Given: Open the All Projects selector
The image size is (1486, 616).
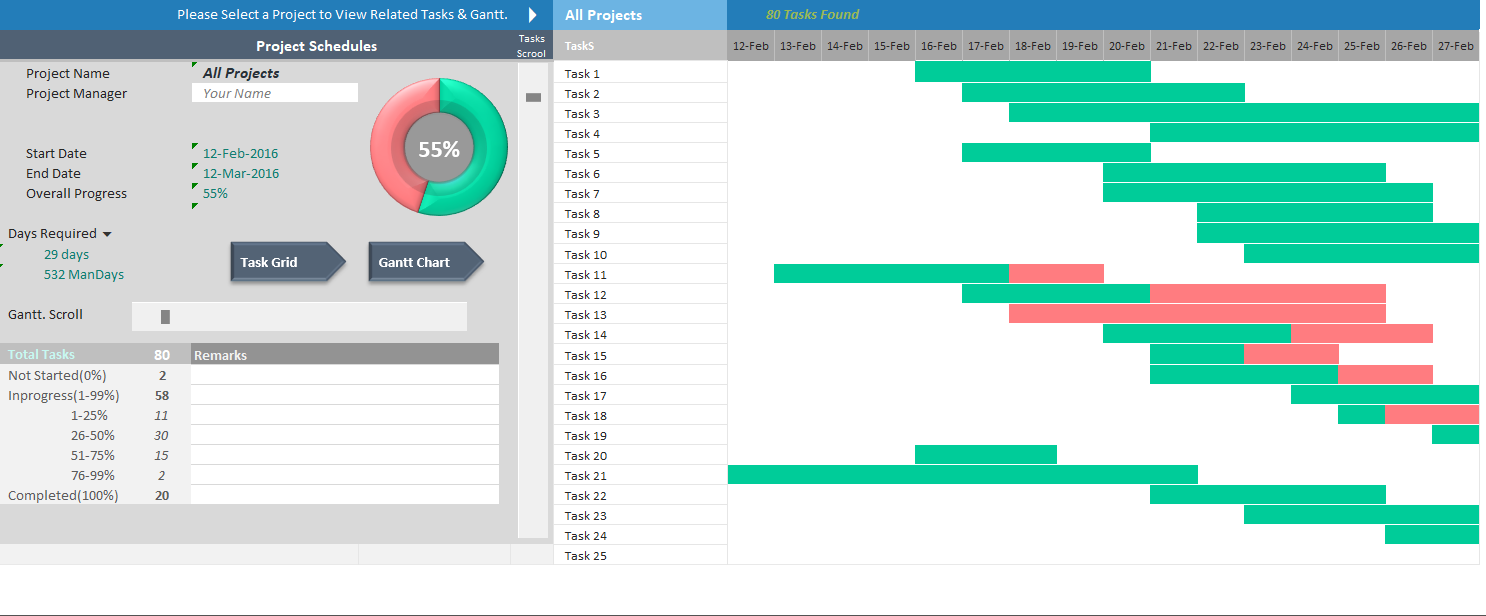Looking at the screenshot, I should (x=639, y=15).
